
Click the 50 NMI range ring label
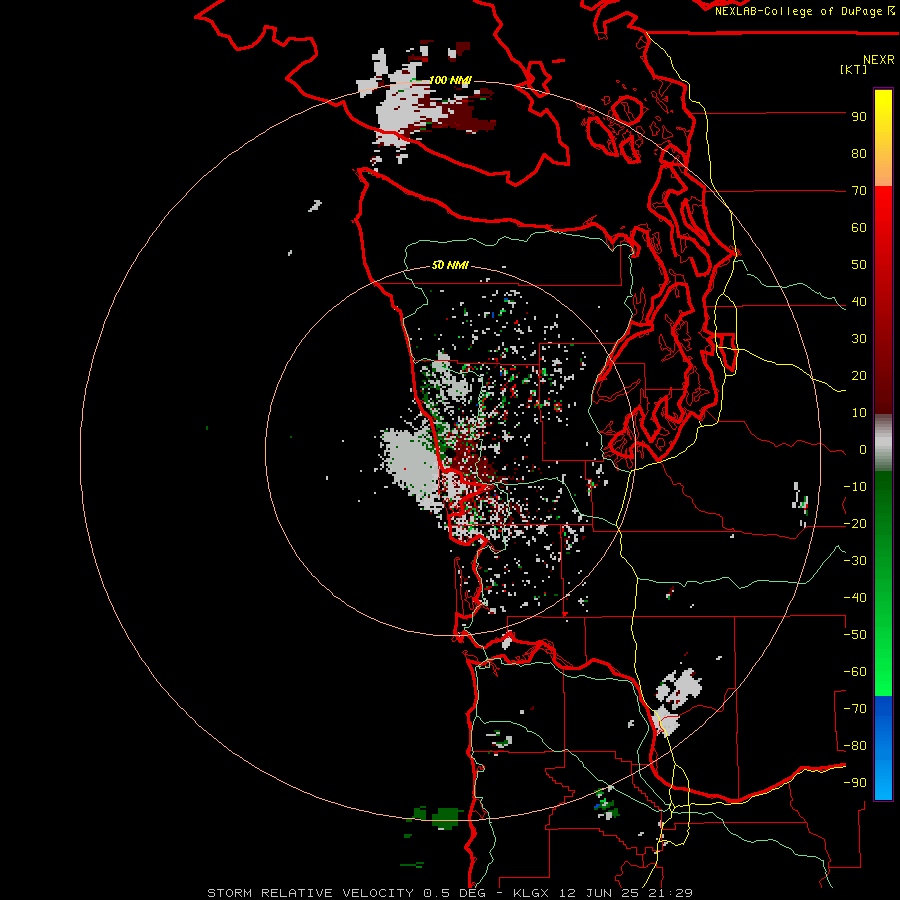coord(450,265)
